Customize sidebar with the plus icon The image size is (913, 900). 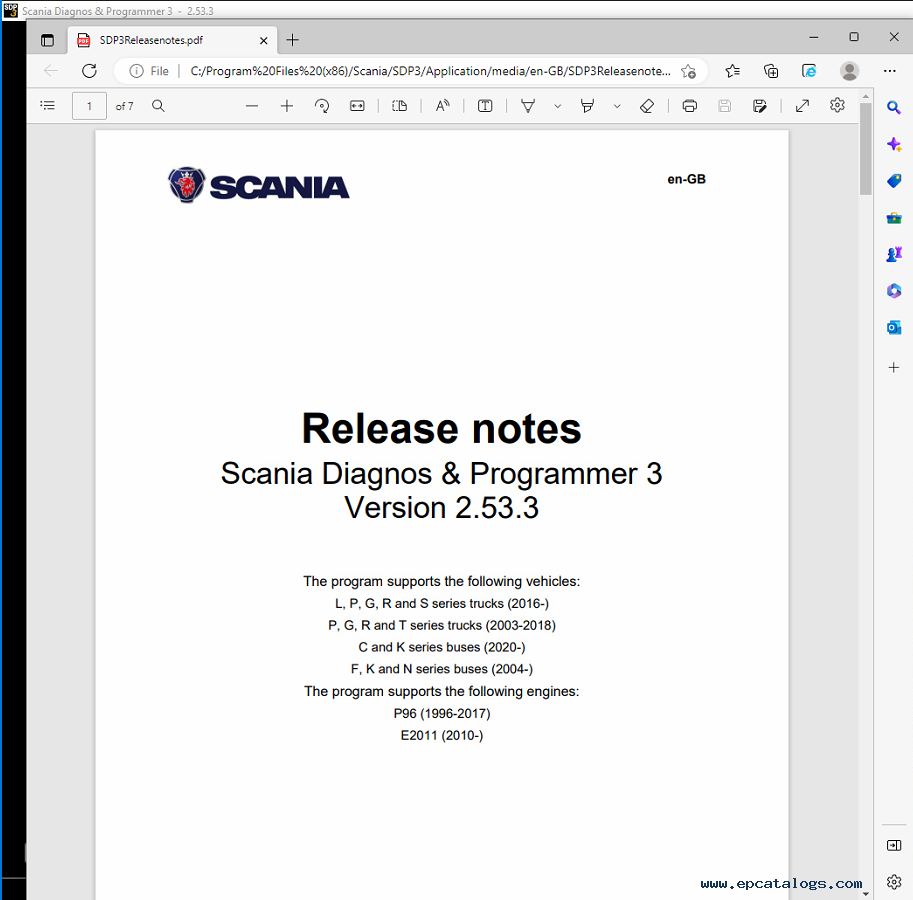coord(894,367)
